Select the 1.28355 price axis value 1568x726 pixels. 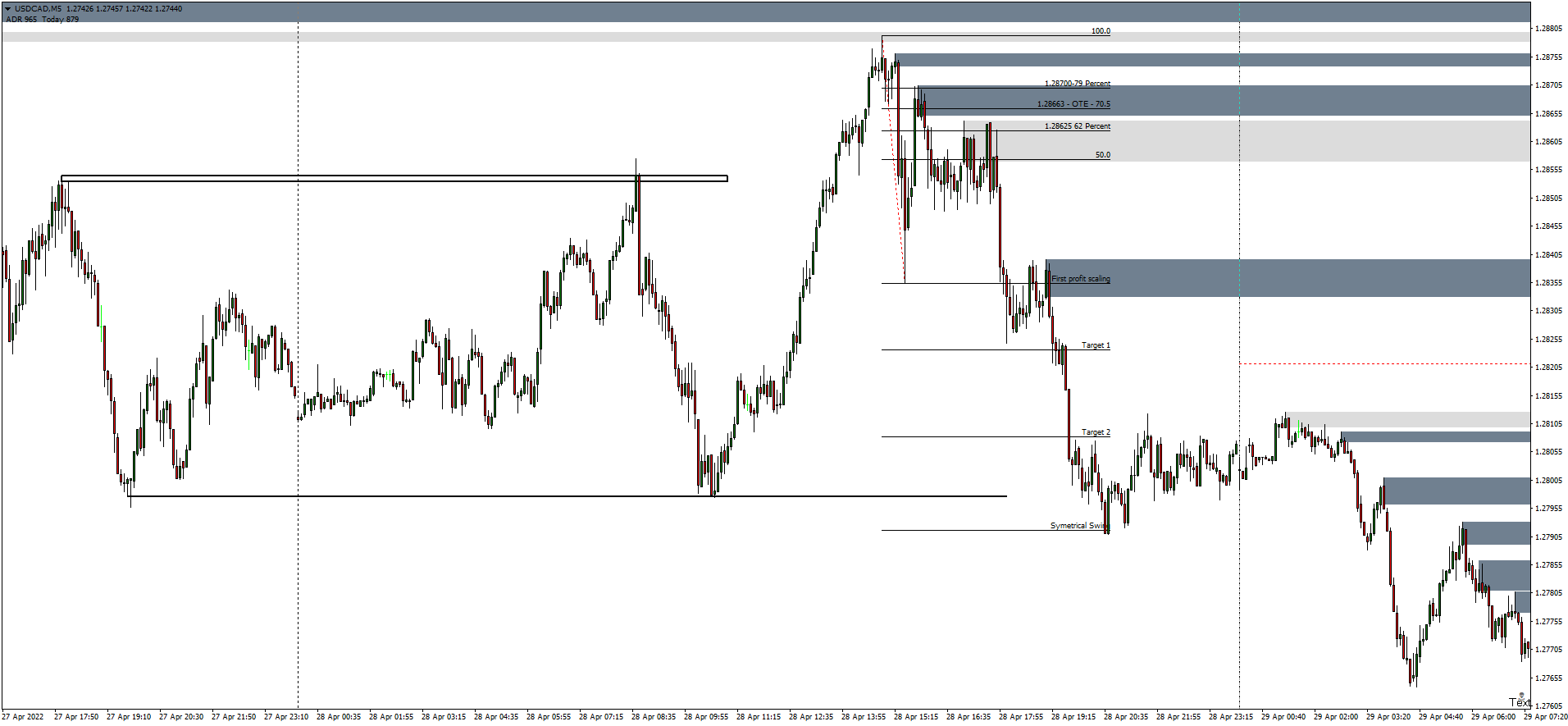click(1549, 283)
